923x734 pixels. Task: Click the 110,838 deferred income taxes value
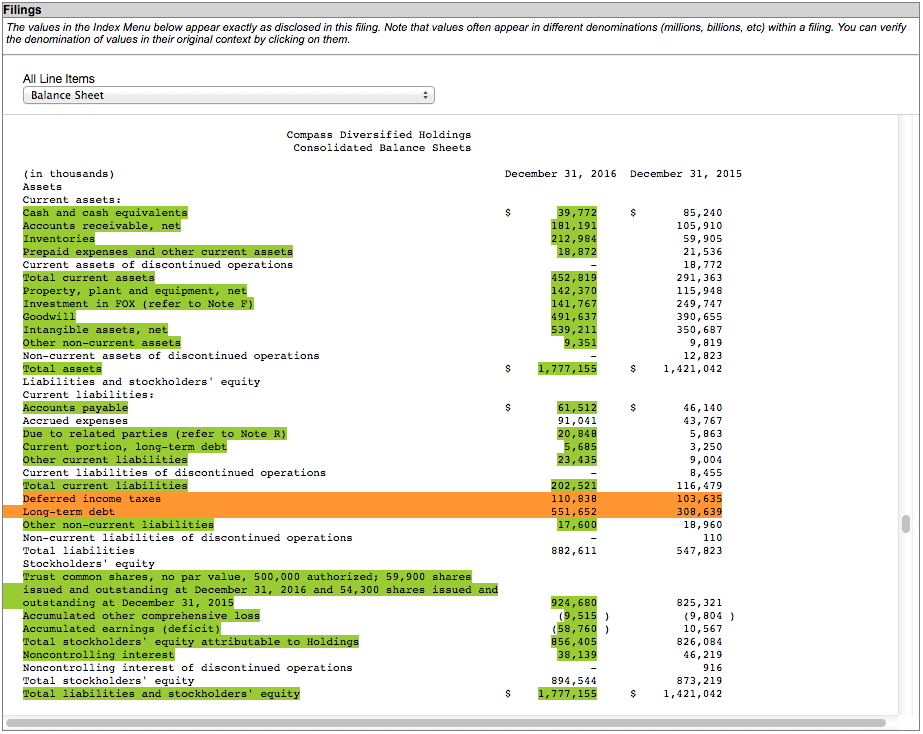pos(574,499)
